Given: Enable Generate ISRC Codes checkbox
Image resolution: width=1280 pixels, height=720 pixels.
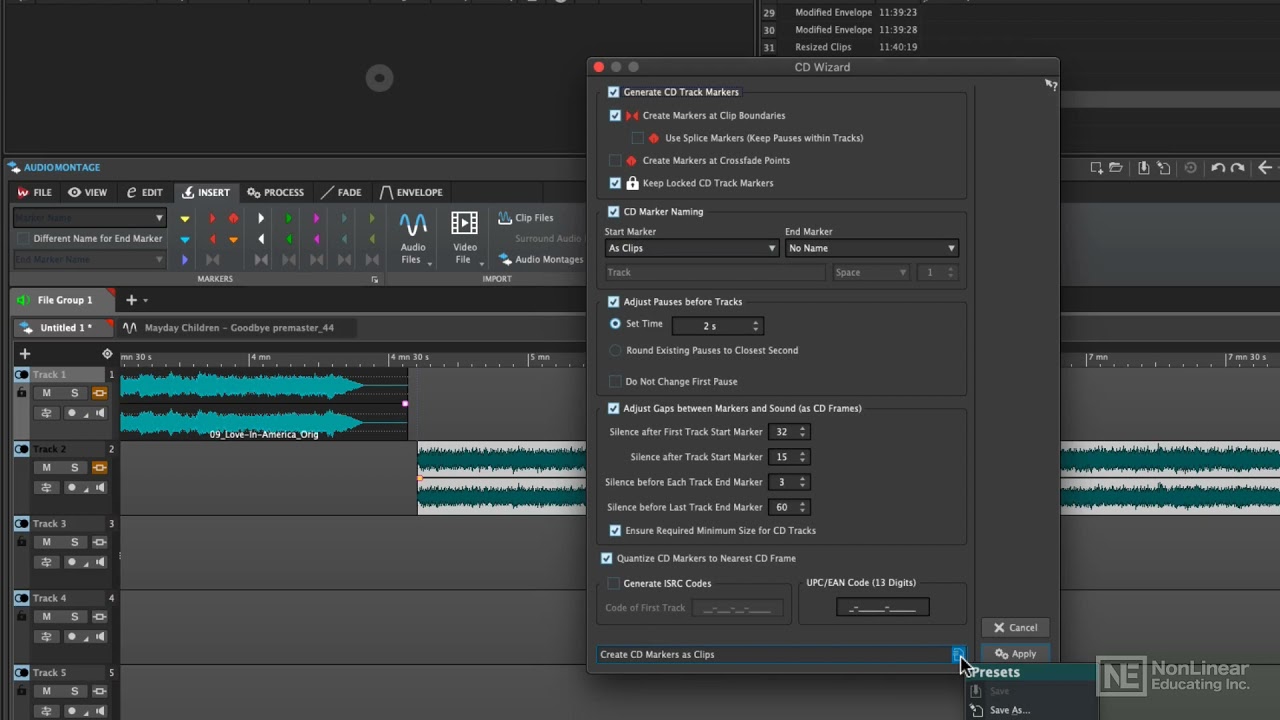Looking at the screenshot, I should pos(614,583).
